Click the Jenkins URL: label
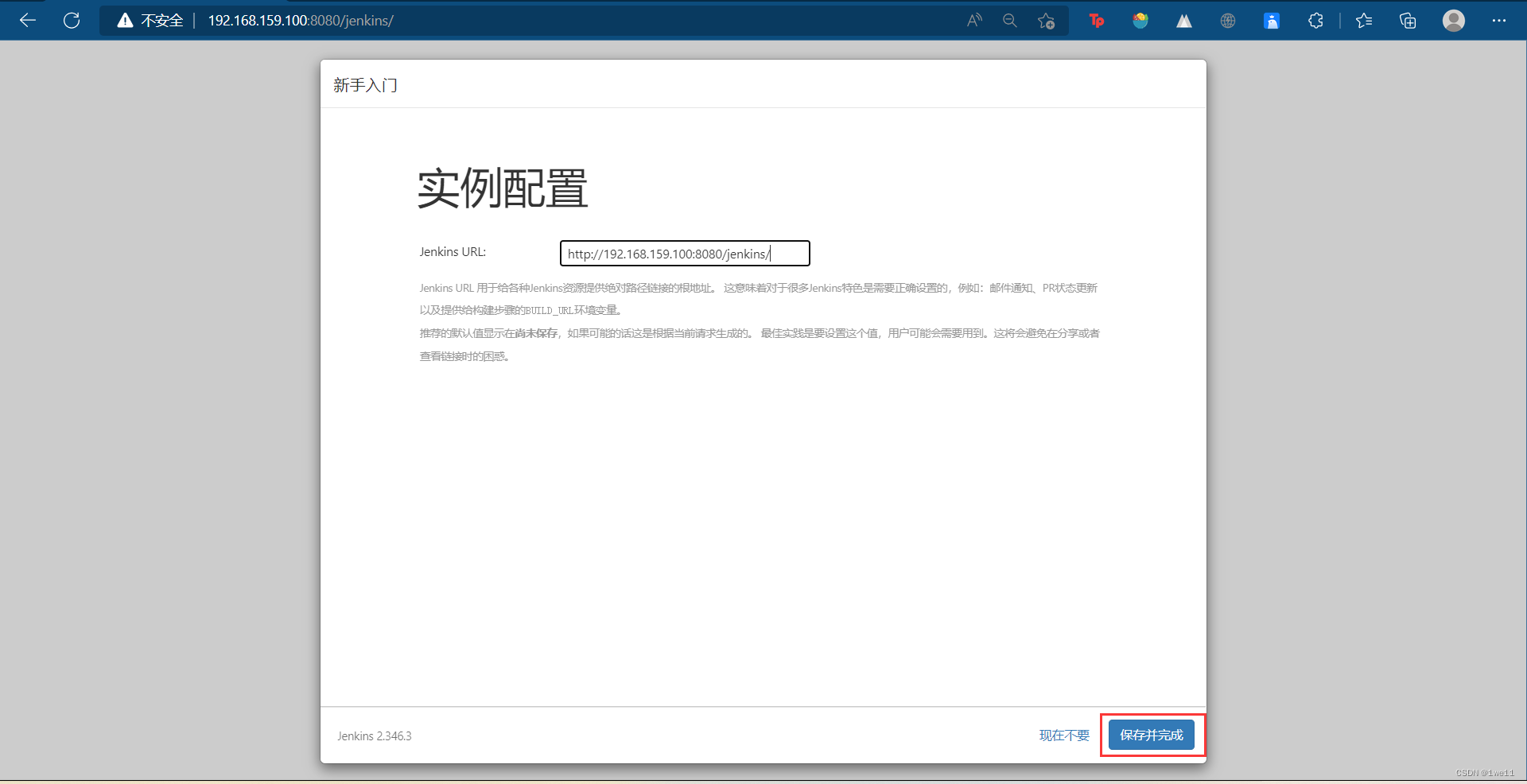Image resolution: width=1527 pixels, height=784 pixels. [453, 252]
